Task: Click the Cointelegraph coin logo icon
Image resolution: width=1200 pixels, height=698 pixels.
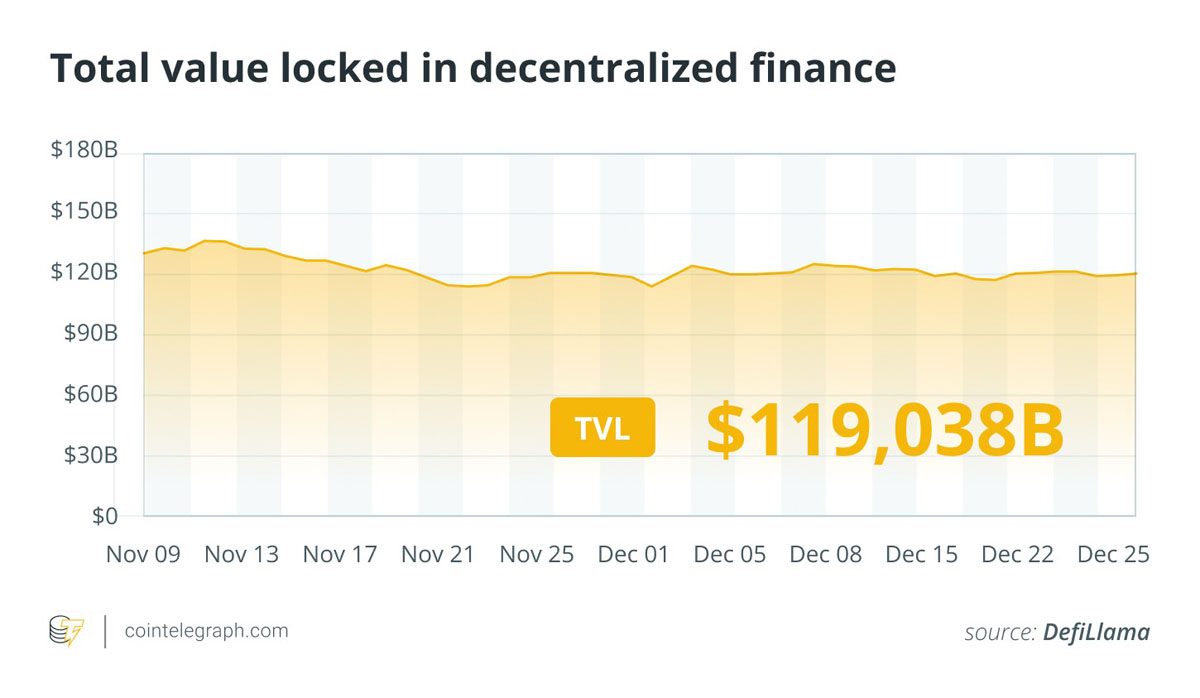Action: [x=67, y=631]
